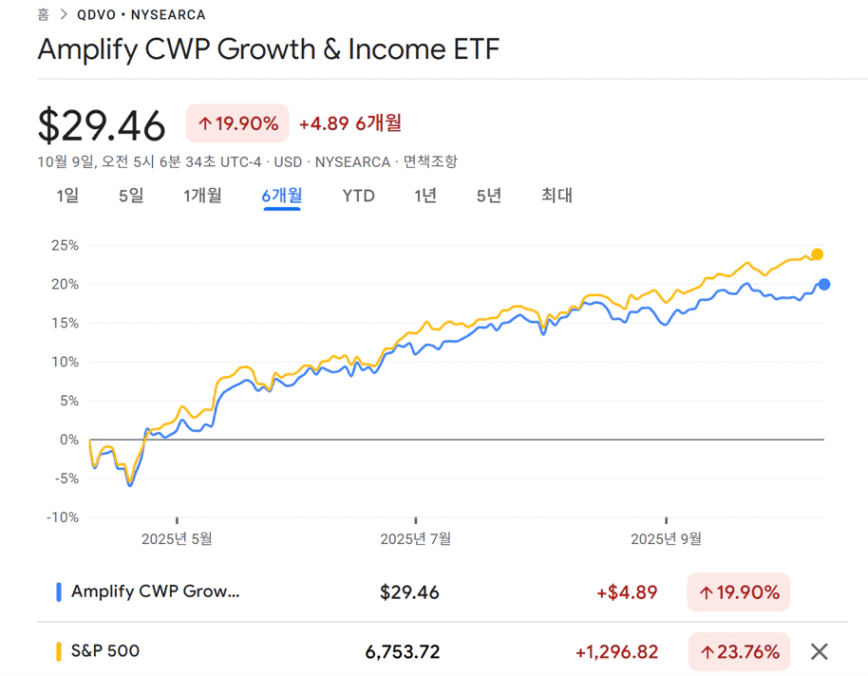
Task: Open the S&P 500 comparison row
Action: point(105,652)
